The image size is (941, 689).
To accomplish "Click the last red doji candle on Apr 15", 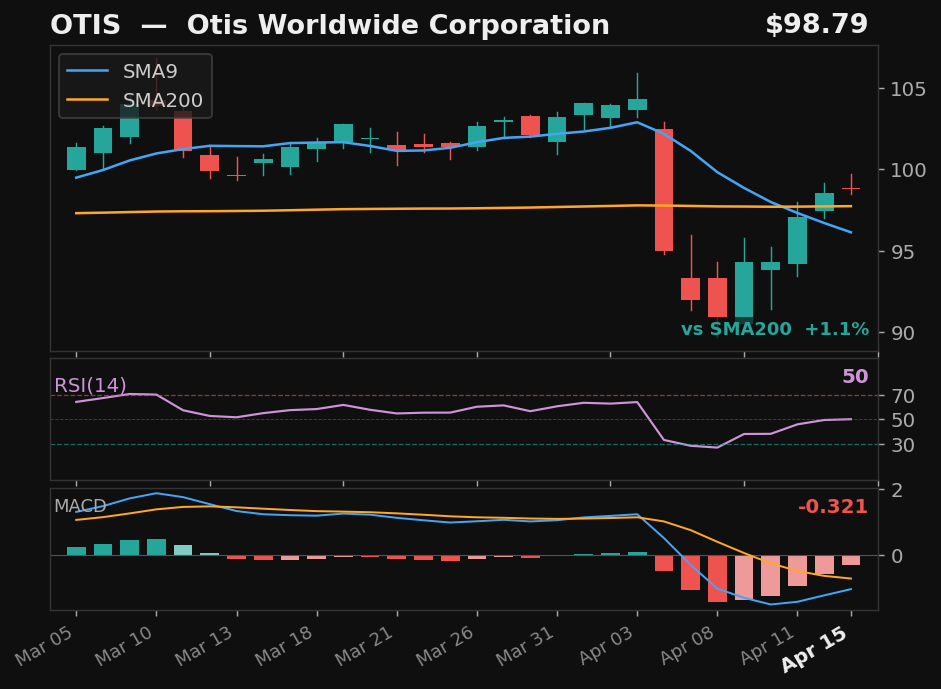I will point(851,188).
